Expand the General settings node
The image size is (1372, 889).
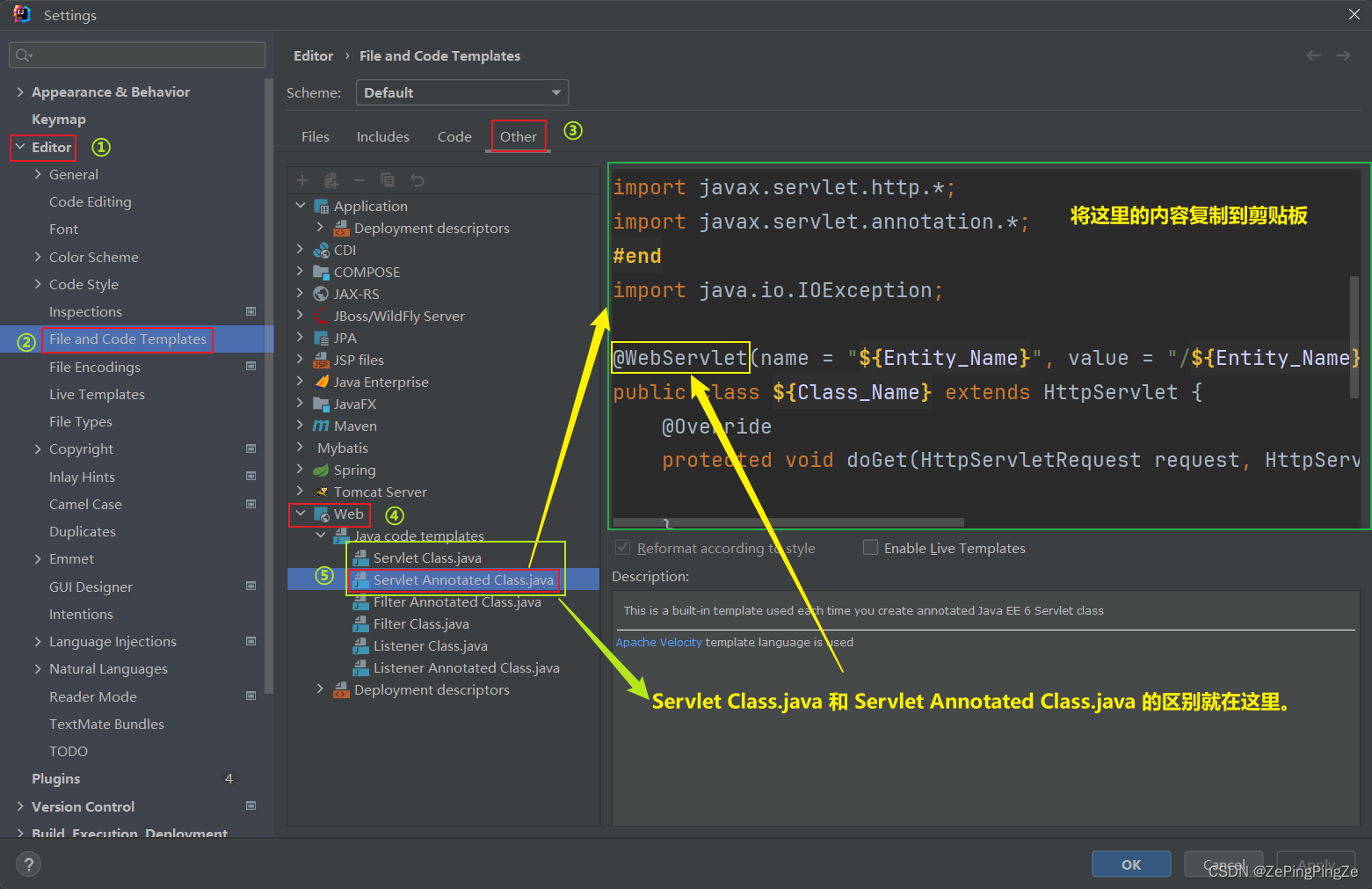pos(38,174)
